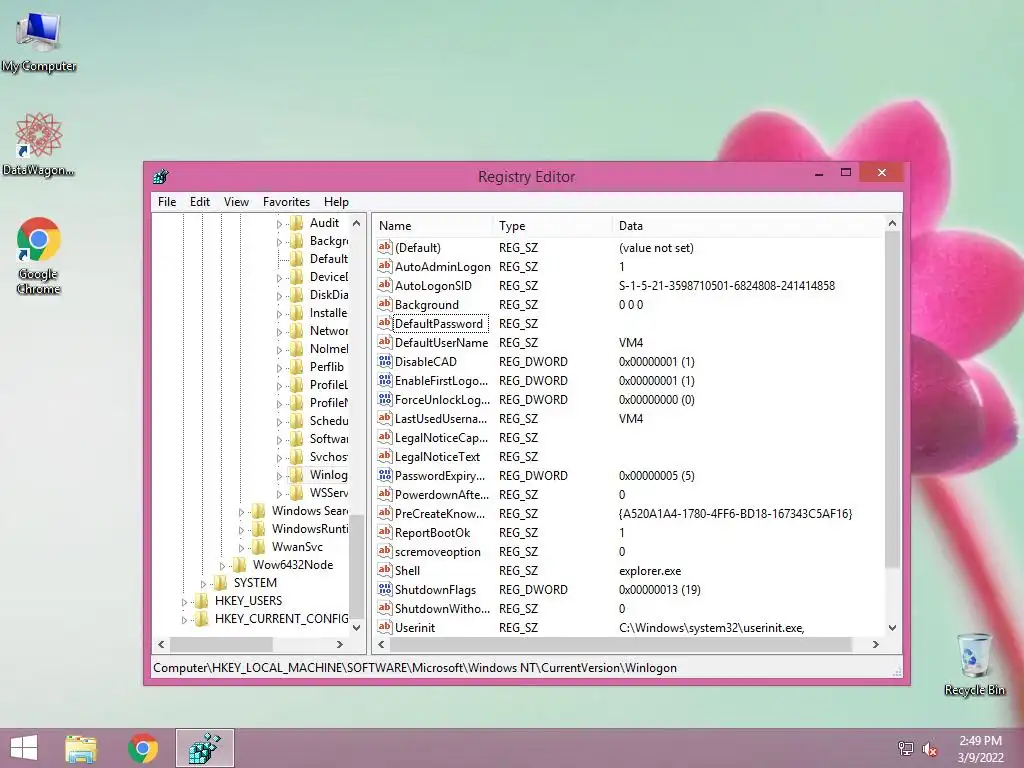Expand the WwanSvc key
Viewport: 1024px width, 768px height.
[x=242, y=547]
